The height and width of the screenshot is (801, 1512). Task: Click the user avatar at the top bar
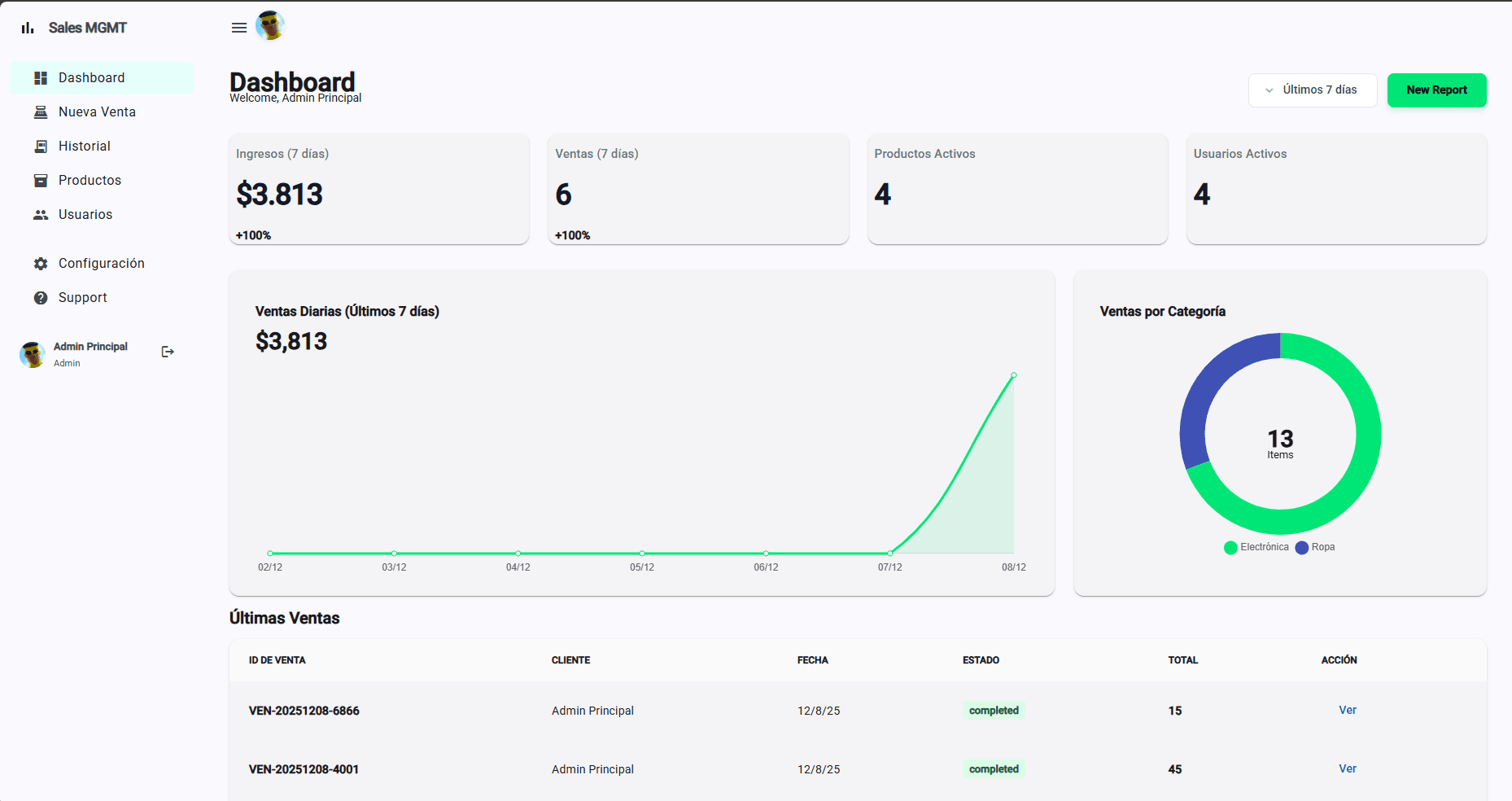point(270,26)
